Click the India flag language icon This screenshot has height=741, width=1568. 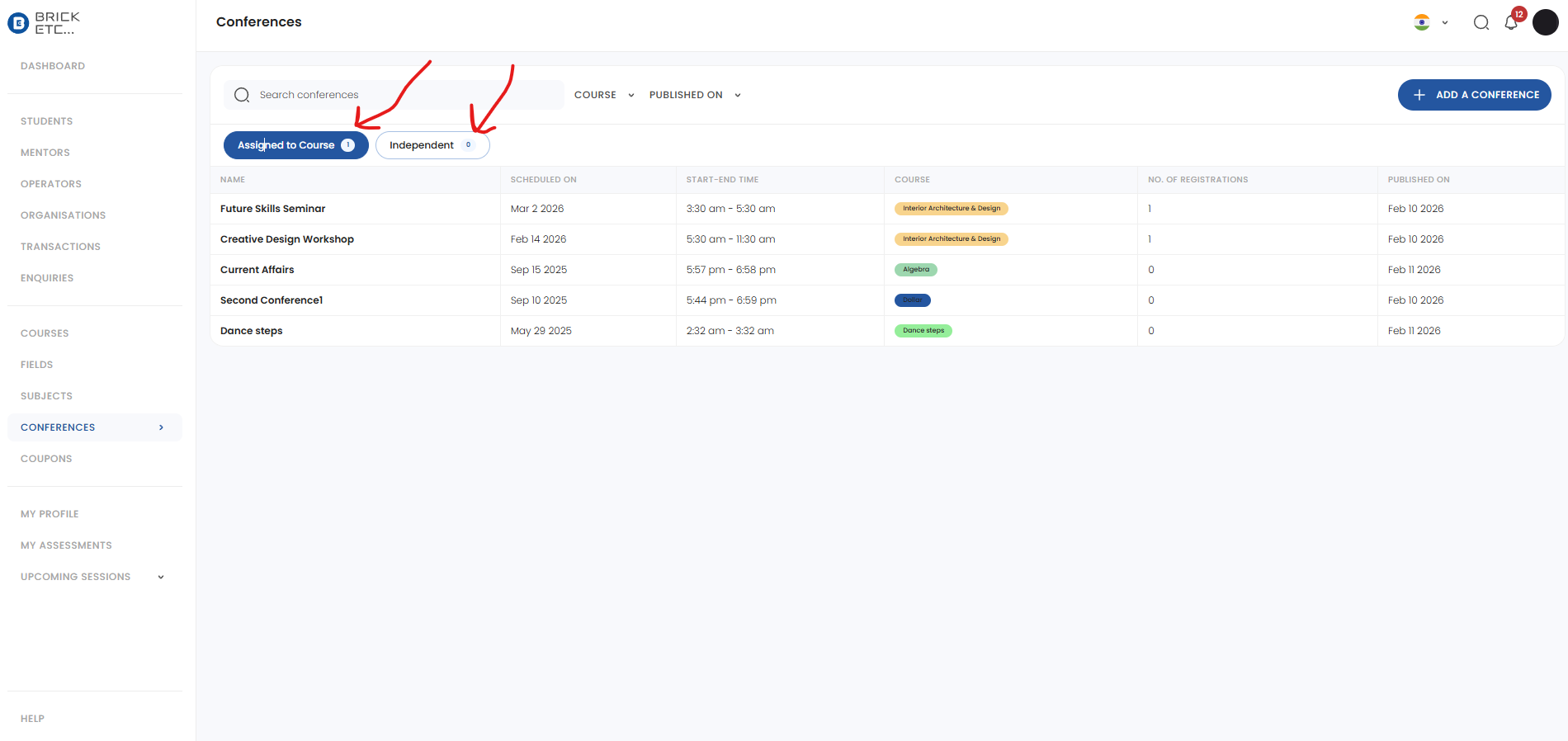pyautogui.click(x=1421, y=23)
